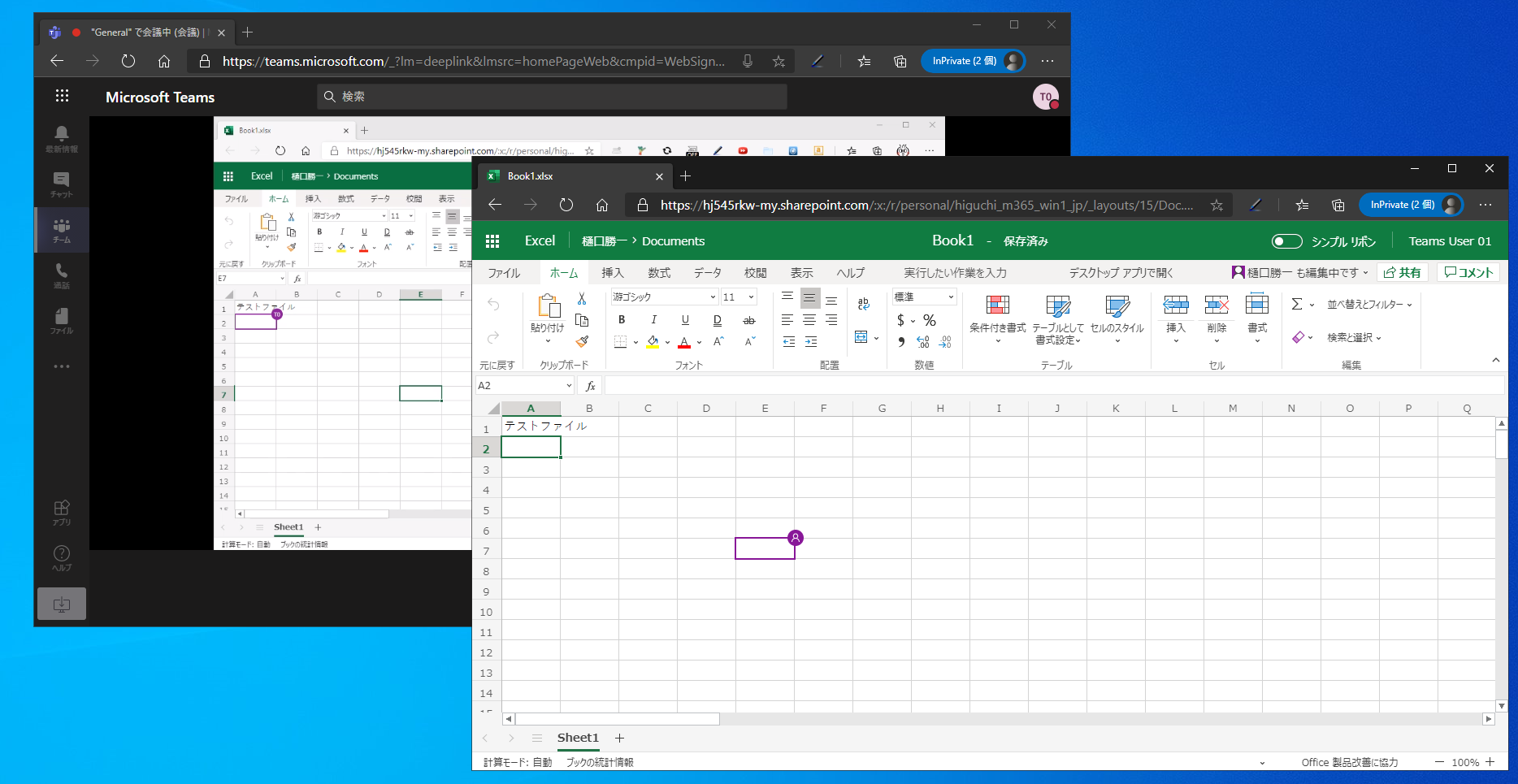Screen dimensions: 1518x784
Task: Click the clear eraser icon in 編集 group
Action: 1299,337
